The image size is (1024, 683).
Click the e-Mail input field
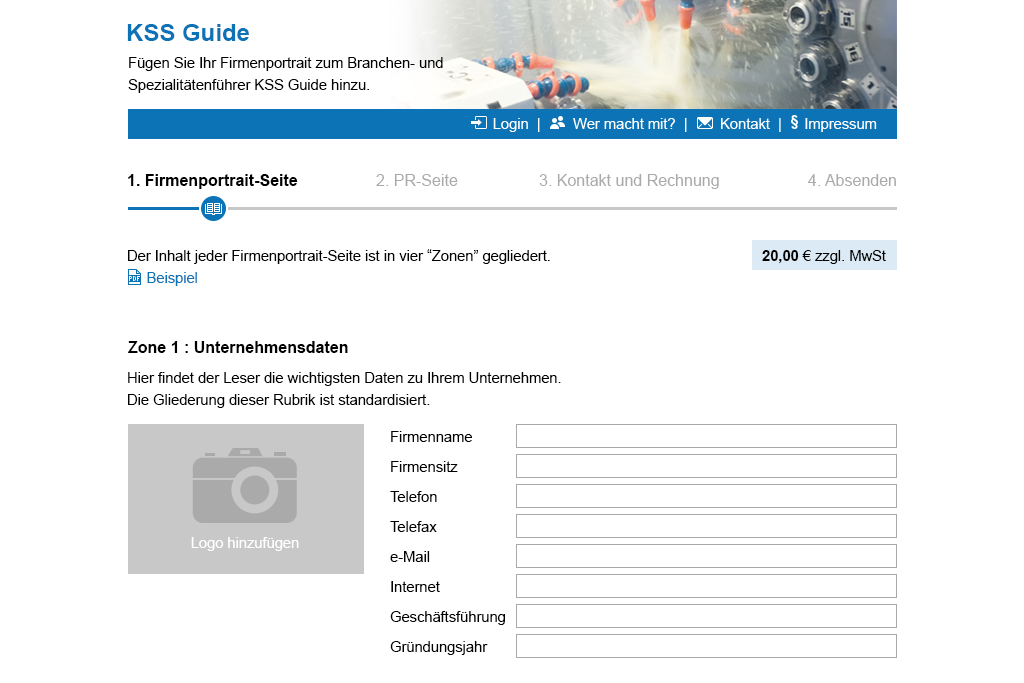pyautogui.click(x=706, y=556)
